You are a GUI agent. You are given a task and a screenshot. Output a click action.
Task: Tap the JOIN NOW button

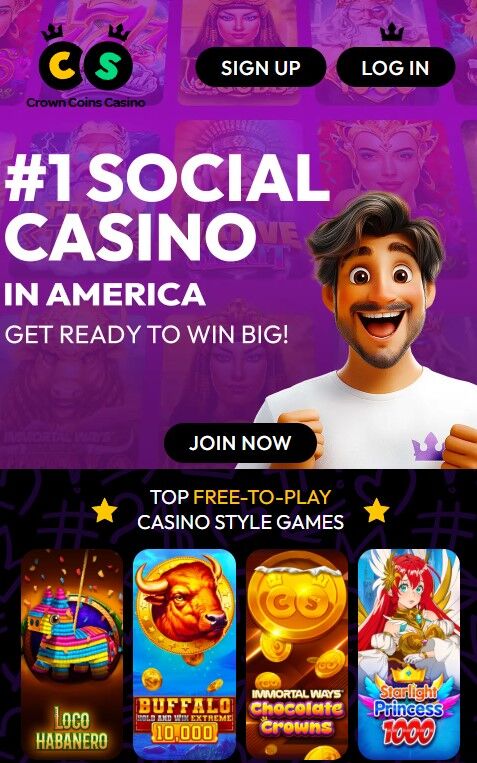240,442
